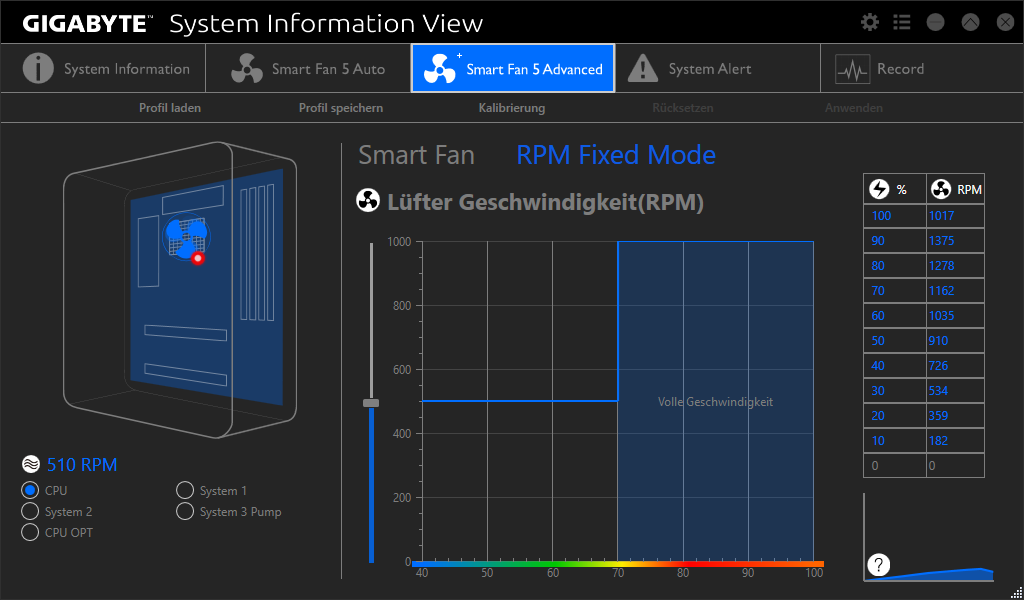Click the Record waveform icon

852,69
